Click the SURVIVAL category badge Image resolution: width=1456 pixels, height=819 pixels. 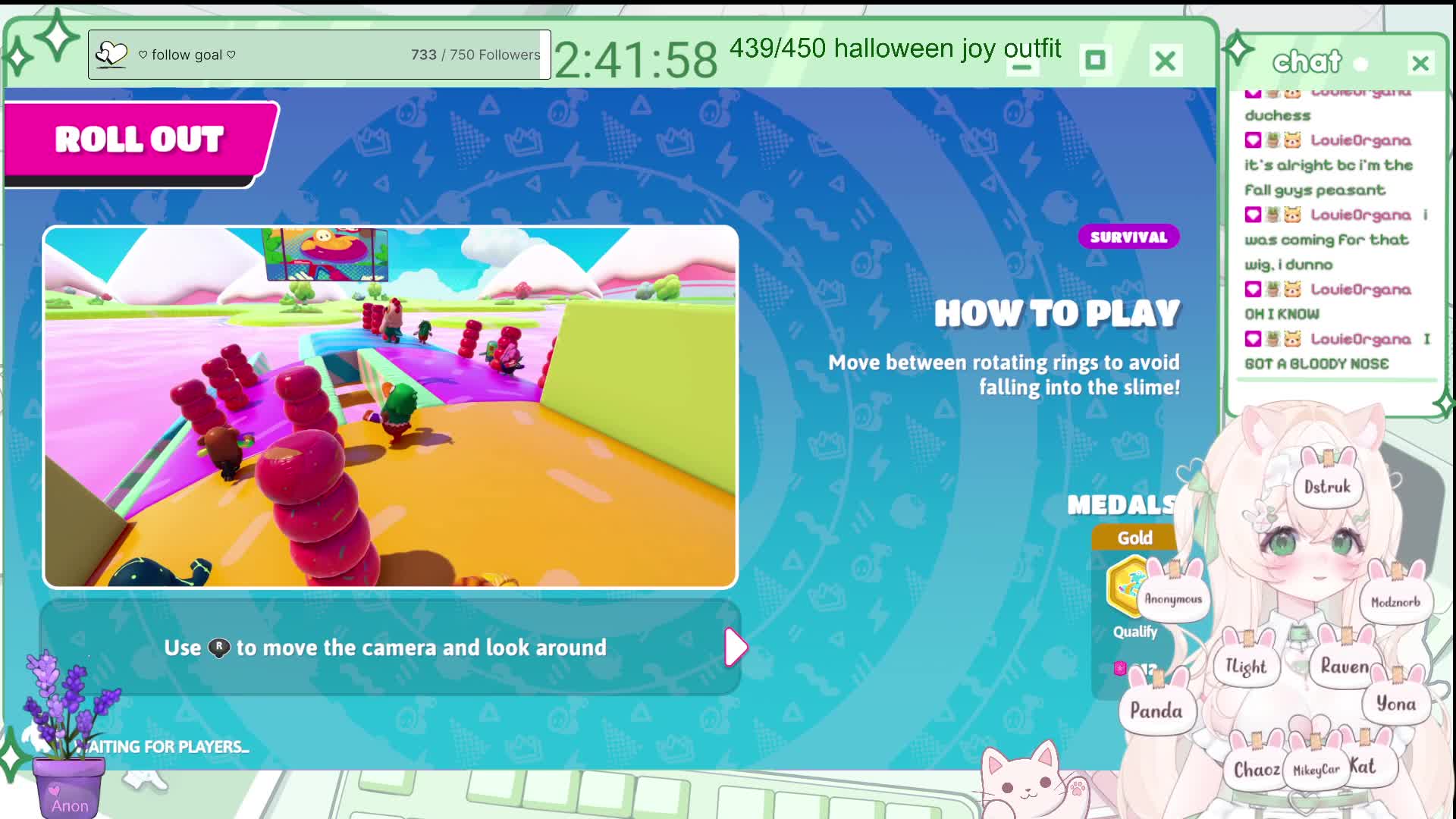1128,237
